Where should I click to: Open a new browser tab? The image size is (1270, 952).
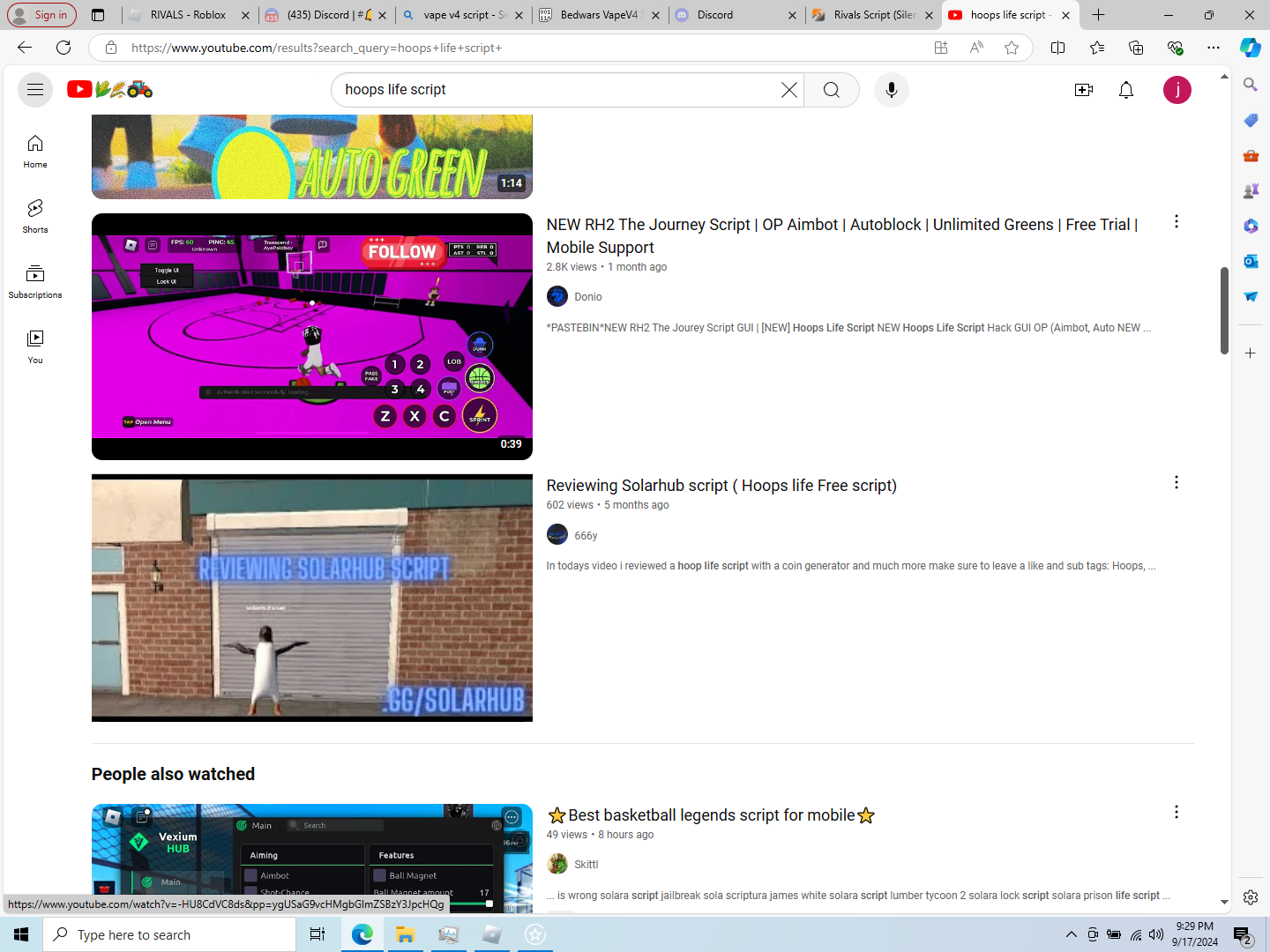[1098, 15]
